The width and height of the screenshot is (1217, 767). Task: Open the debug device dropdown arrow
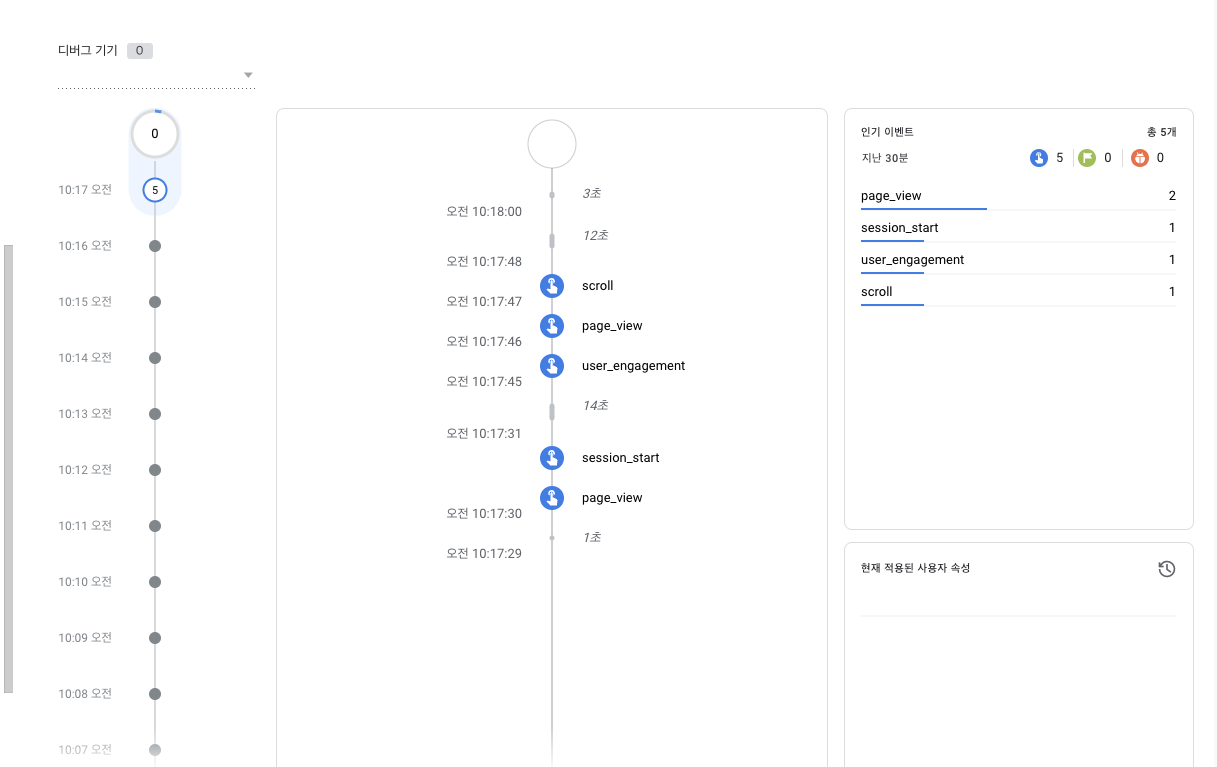(248, 75)
